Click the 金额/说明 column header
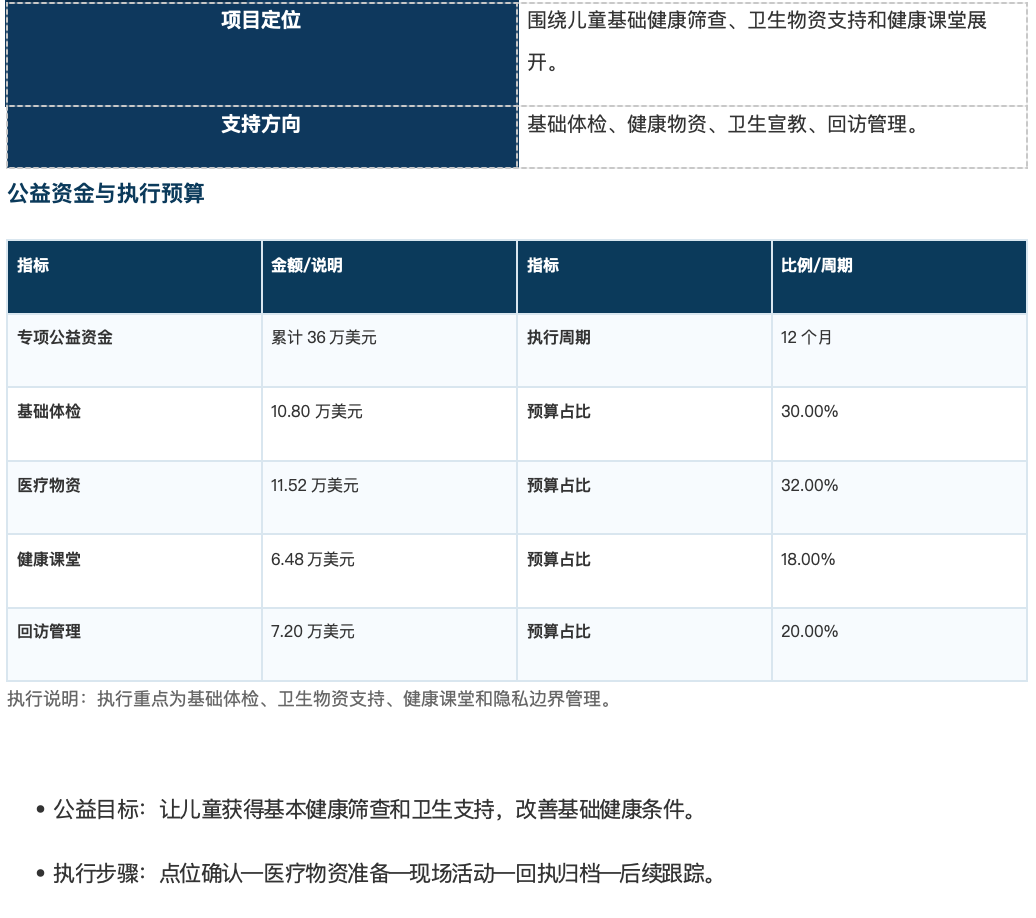 tap(389, 277)
